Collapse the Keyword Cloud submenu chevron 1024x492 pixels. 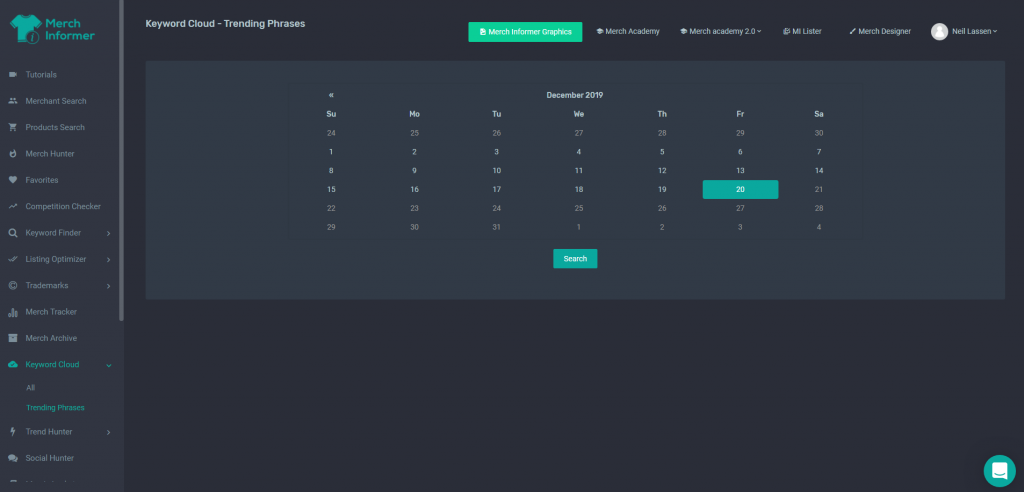coord(108,365)
